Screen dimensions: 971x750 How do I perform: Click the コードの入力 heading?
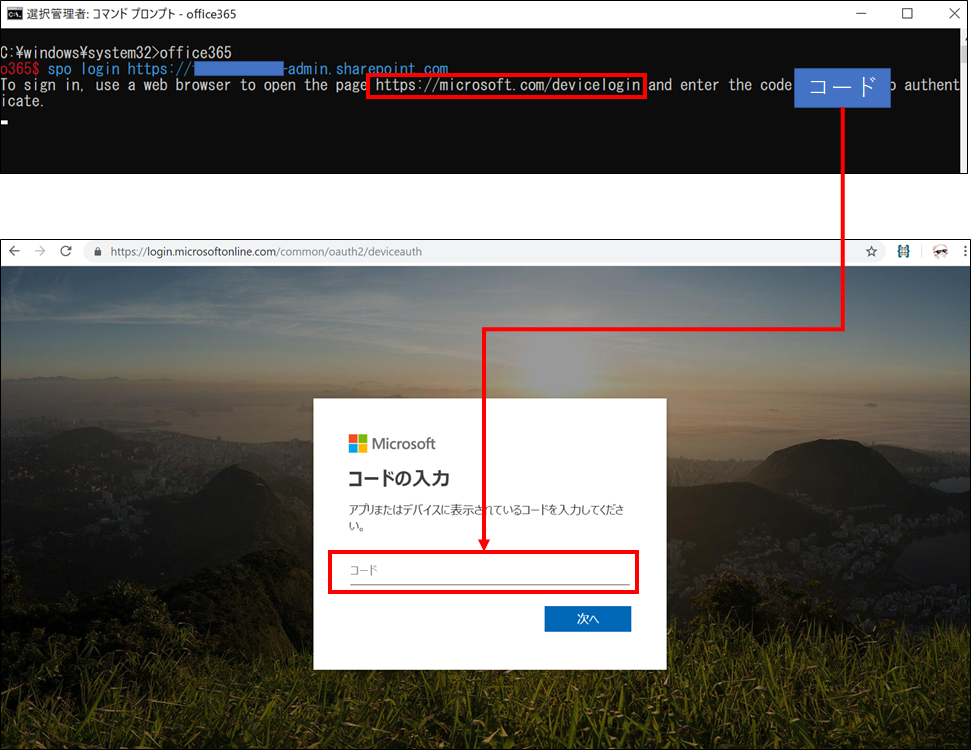click(399, 478)
